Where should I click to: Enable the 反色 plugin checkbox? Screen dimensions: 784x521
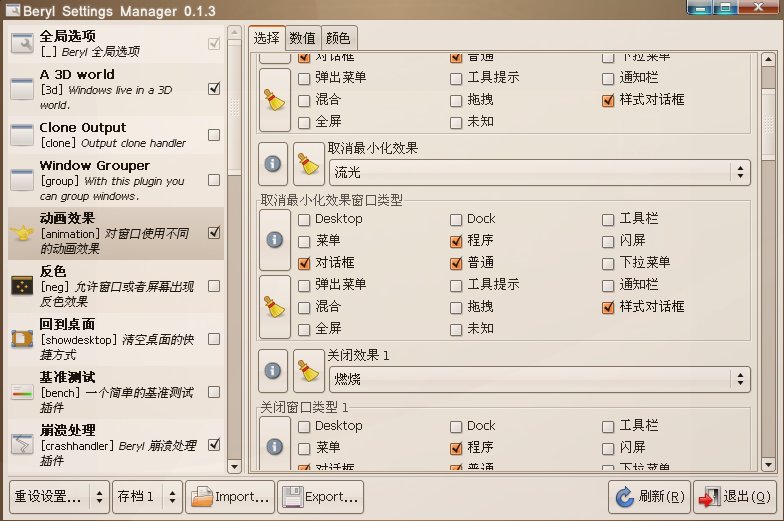pyautogui.click(x=214, y=286)
